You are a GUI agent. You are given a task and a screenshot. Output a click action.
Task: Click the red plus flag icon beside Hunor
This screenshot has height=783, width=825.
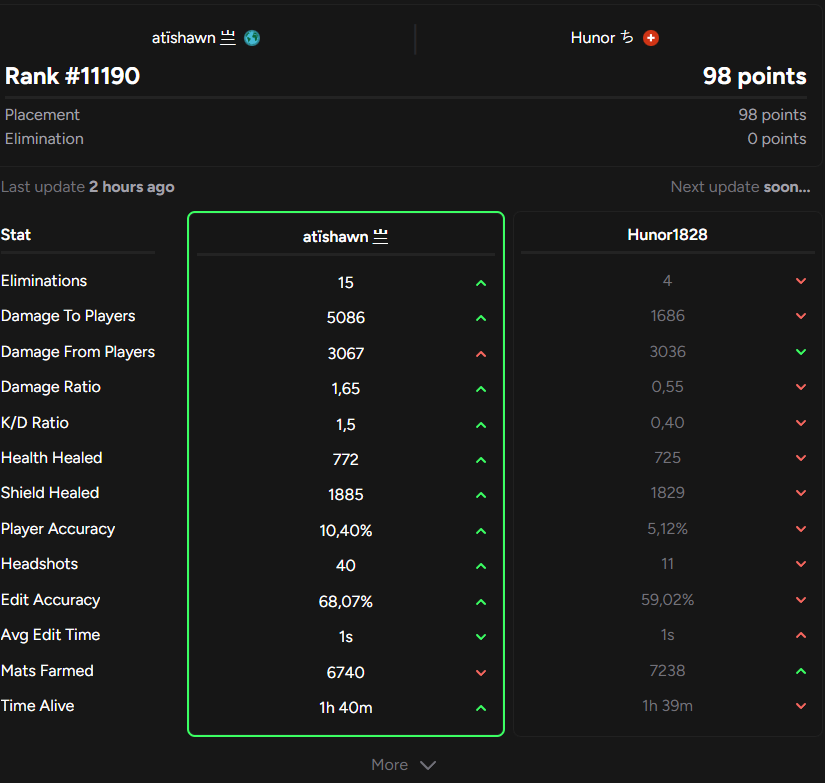click(651, 38)
